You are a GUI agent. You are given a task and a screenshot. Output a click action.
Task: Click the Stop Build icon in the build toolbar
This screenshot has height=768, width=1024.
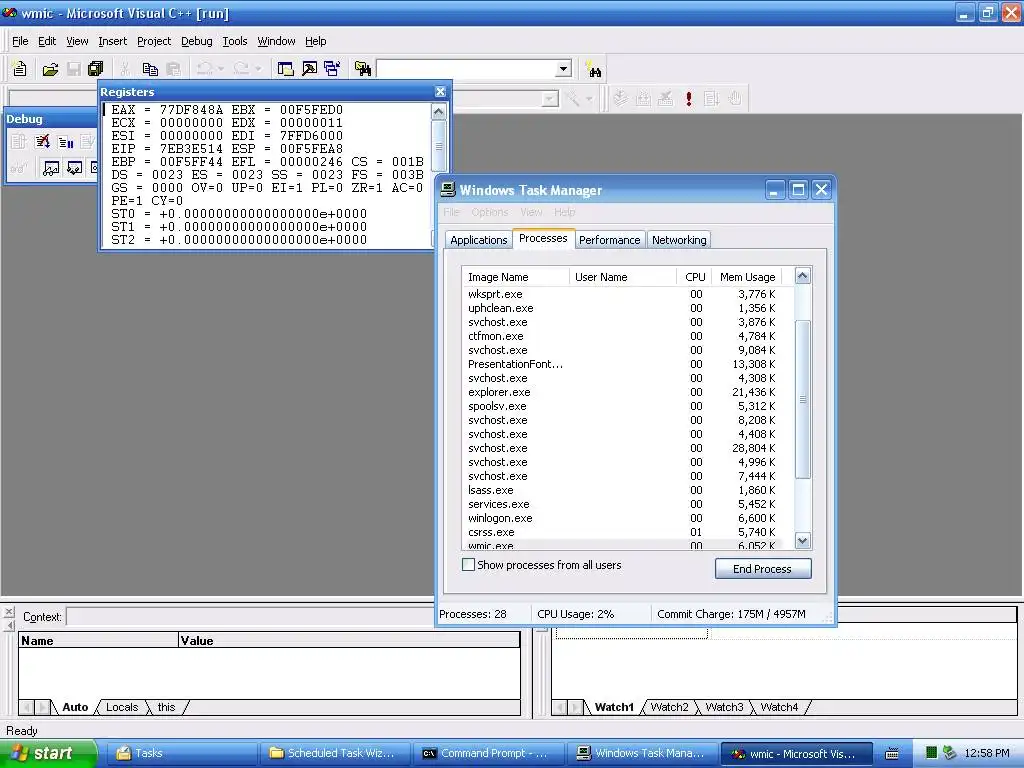665,99
